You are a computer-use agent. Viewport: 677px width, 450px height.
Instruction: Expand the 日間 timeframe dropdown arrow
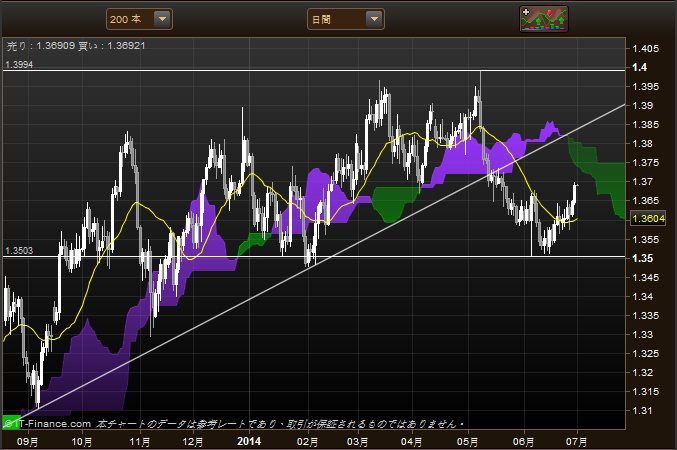tap(374, 19)
